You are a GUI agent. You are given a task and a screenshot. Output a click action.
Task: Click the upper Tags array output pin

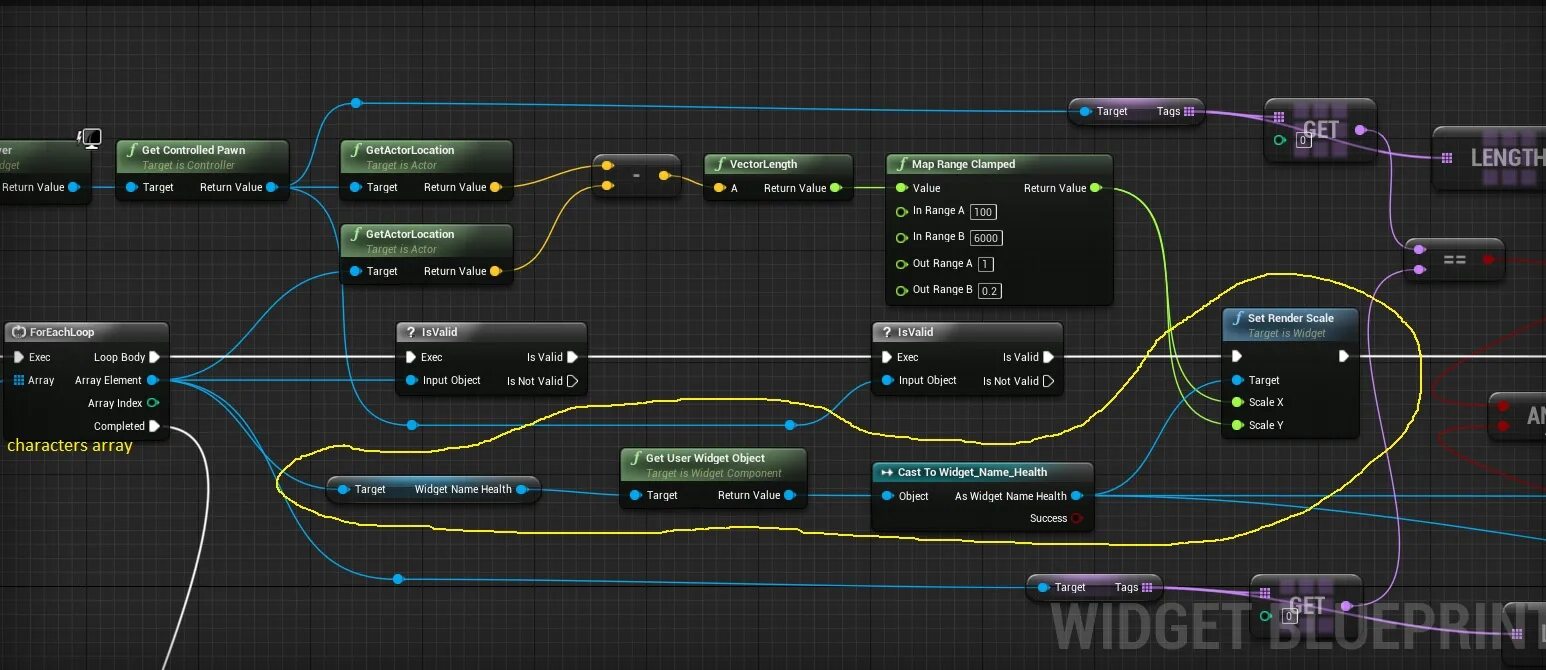click(1189, 111)
